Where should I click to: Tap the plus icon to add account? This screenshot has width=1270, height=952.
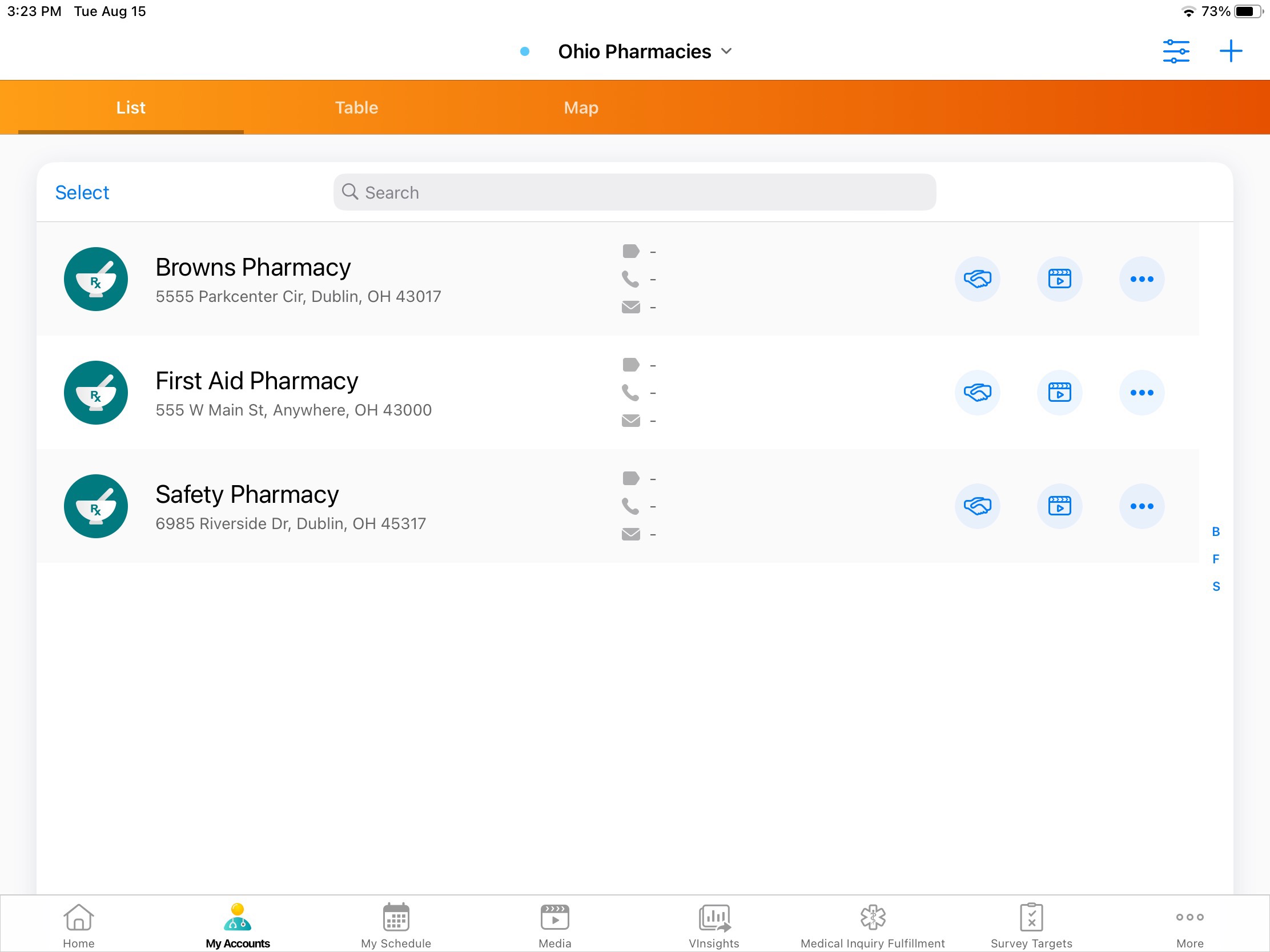point(1231,51)
